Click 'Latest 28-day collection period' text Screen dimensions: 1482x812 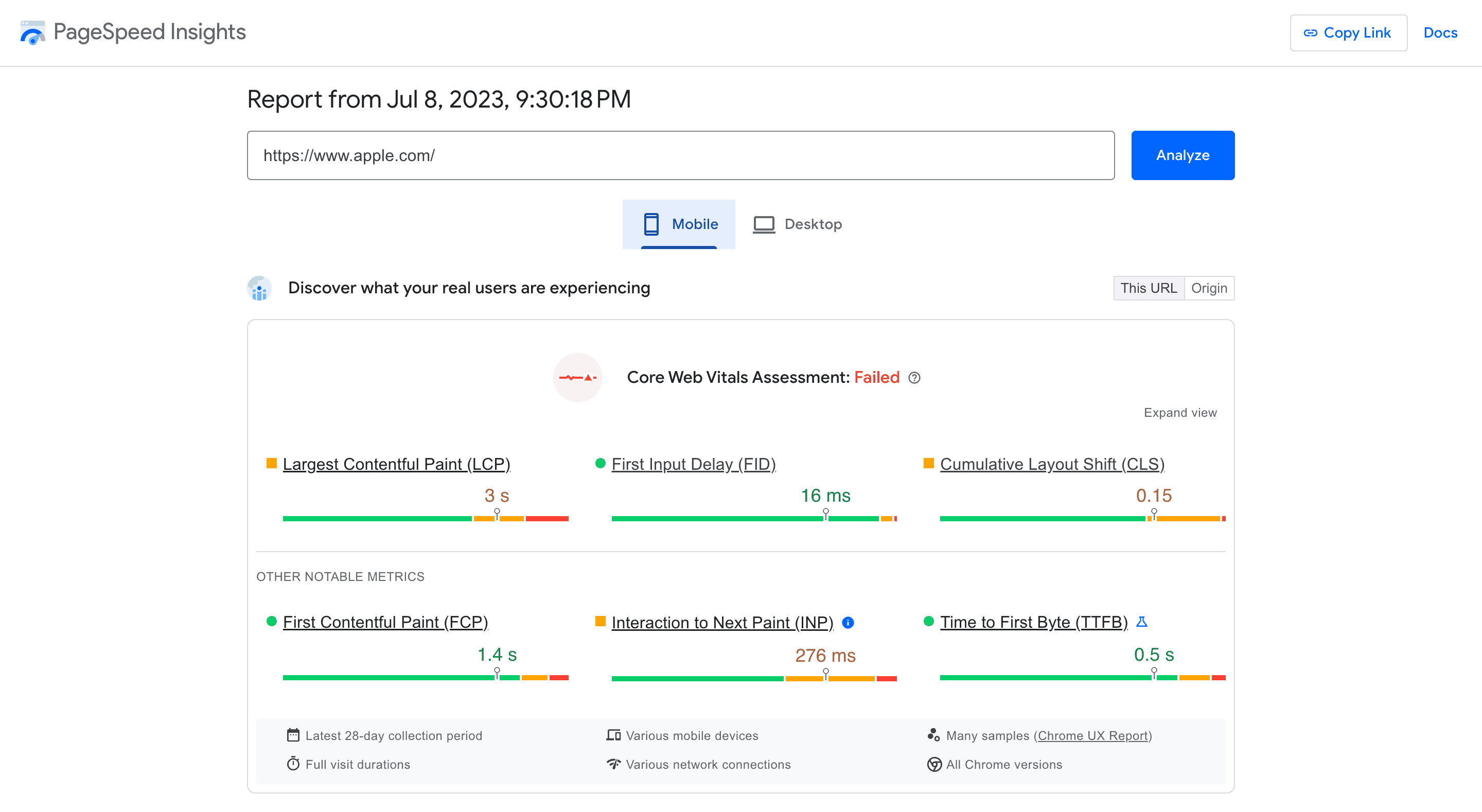394,735
